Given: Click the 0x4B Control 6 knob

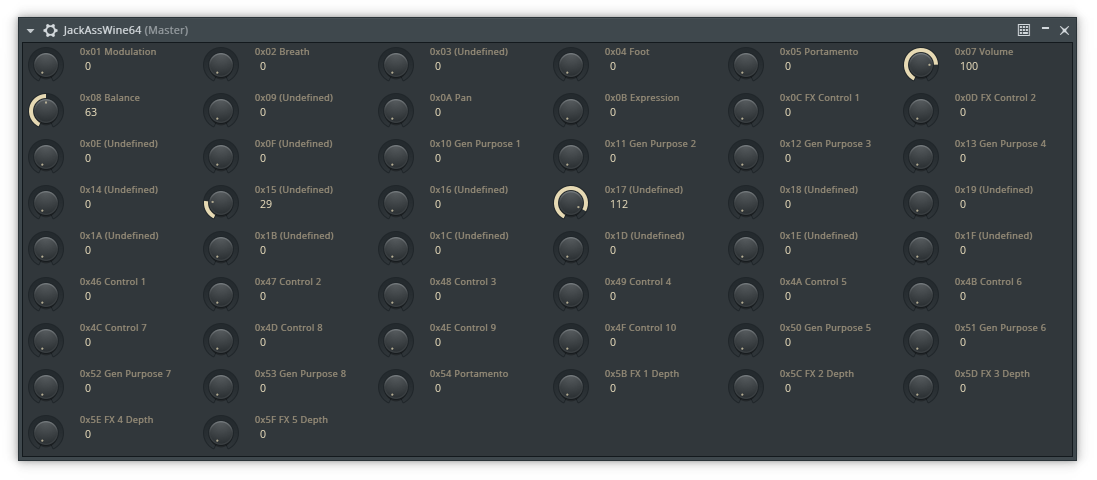Looking at the screenshot, I should pos(921,295).
